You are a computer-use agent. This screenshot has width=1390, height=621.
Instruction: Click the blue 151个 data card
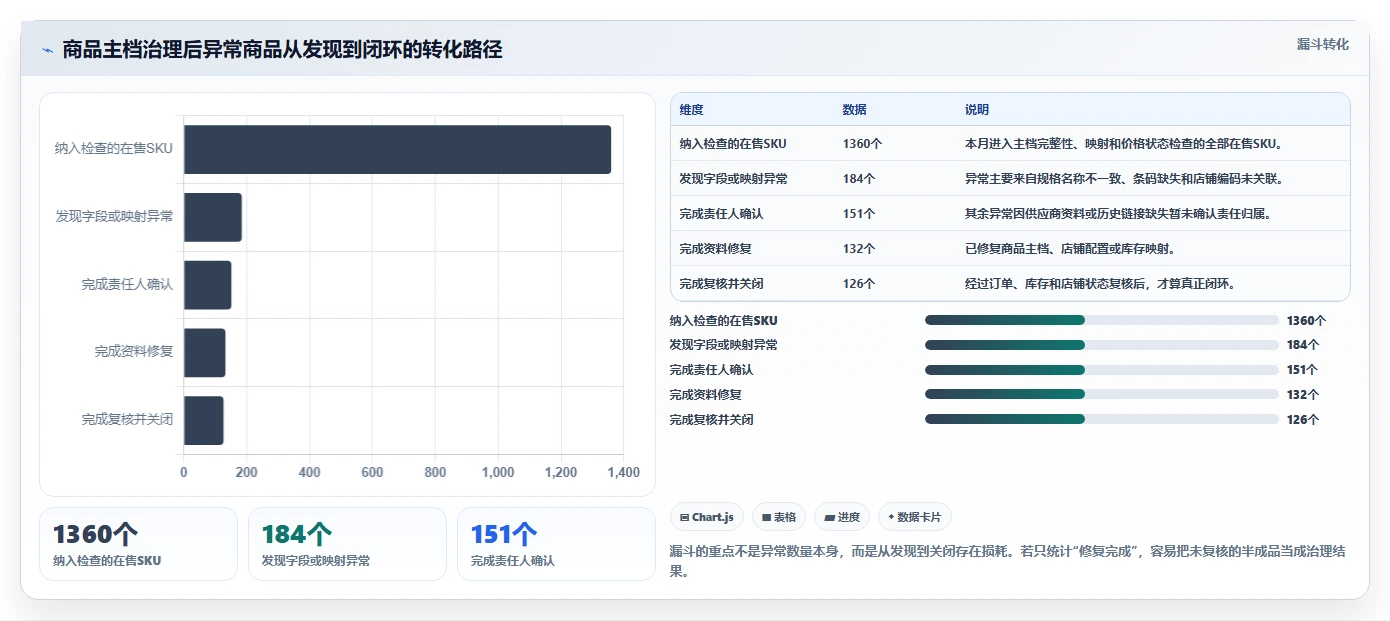pyautogui.click(x=556, y=544)
